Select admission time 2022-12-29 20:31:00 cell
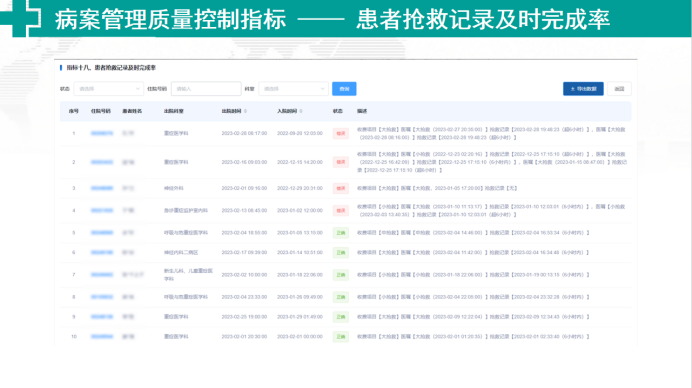 point(300,188)
